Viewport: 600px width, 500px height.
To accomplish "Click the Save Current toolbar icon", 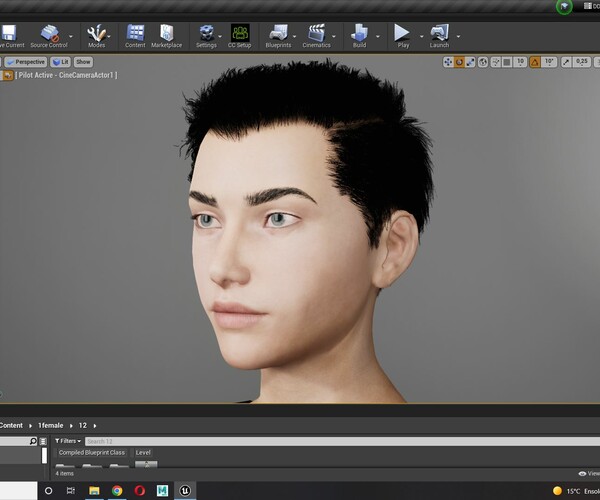I will pyautogui.click(x=9, y=33).
